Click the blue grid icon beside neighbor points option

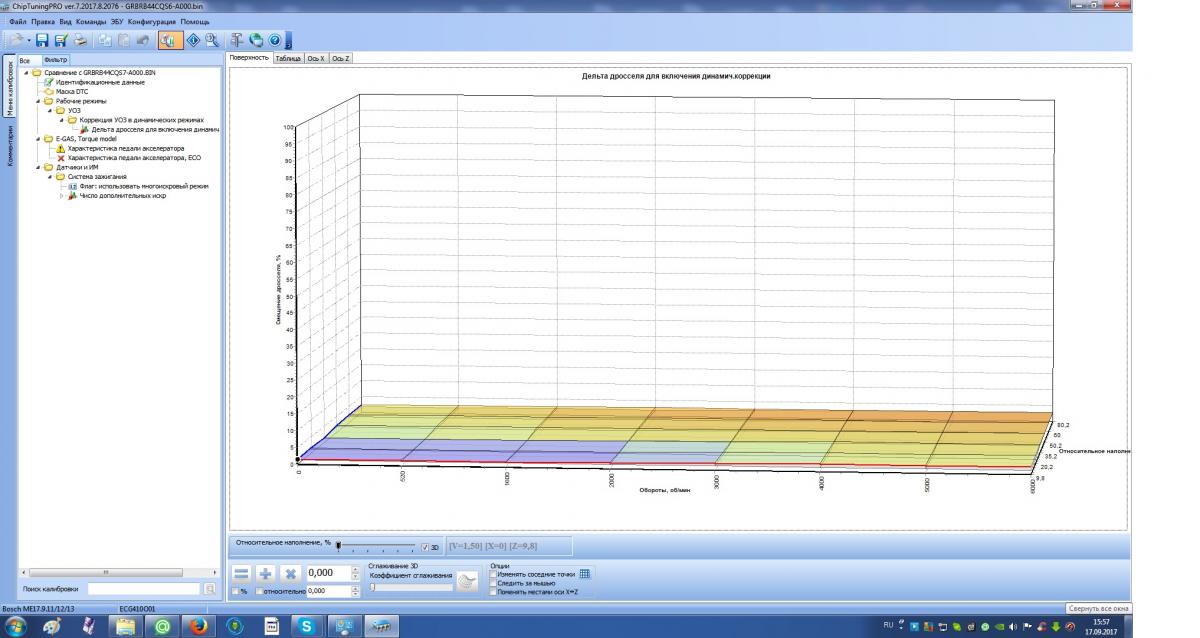tap(586, 574)
